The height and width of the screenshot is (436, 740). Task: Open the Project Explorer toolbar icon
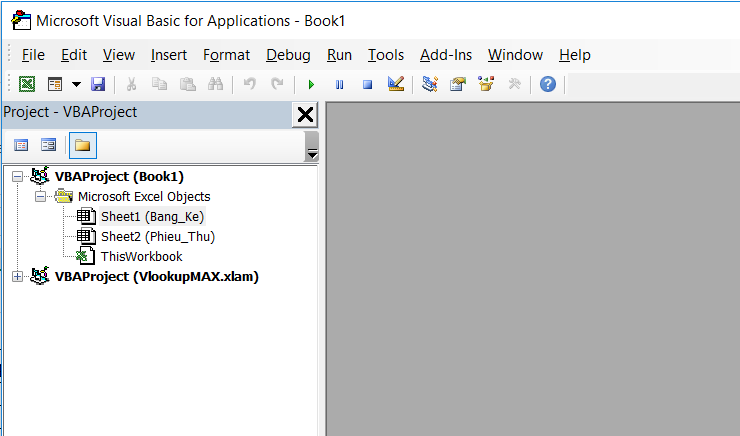click(x=430, y=84)
